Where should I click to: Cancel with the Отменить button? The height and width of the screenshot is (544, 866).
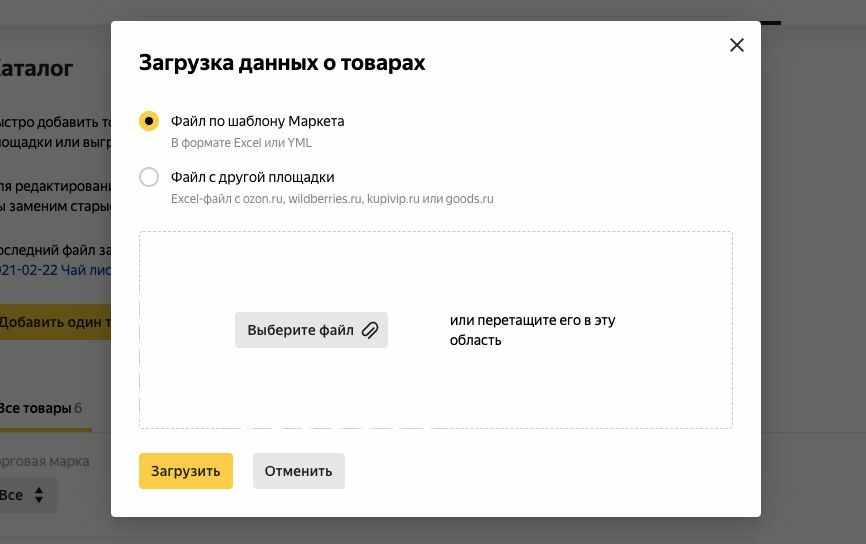coord(299,471)
